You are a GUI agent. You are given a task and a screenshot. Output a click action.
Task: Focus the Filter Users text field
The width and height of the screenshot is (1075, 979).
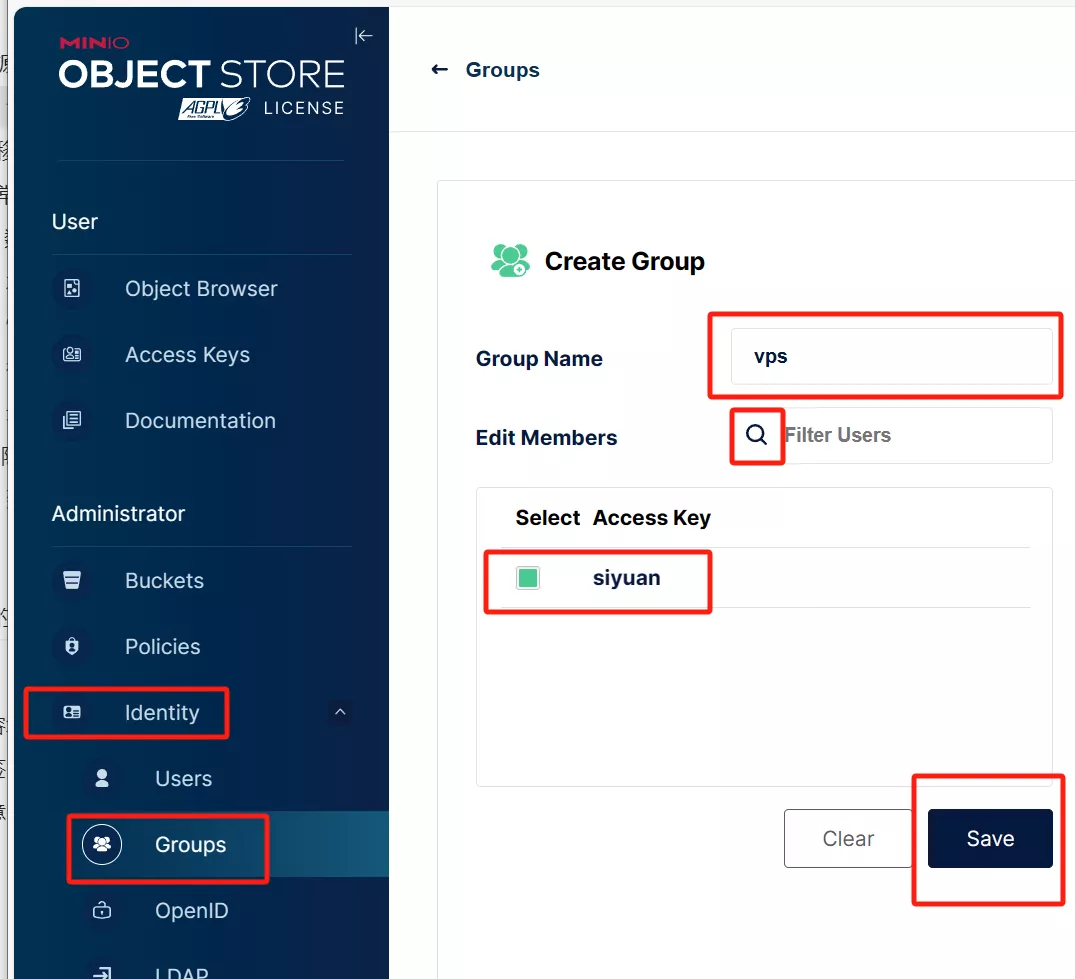click(910, 435)
